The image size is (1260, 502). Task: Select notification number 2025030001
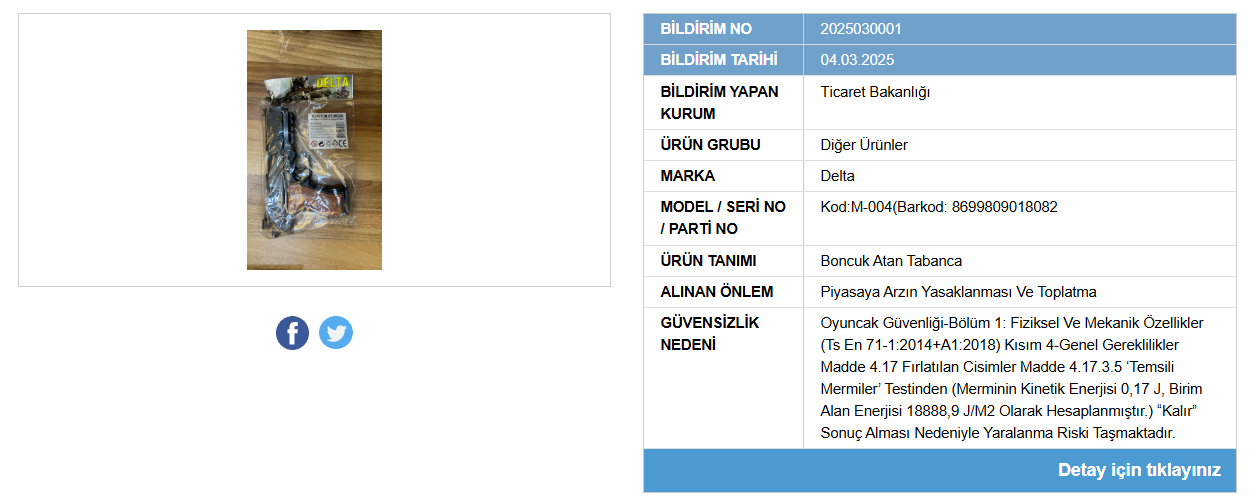point(861,29)
